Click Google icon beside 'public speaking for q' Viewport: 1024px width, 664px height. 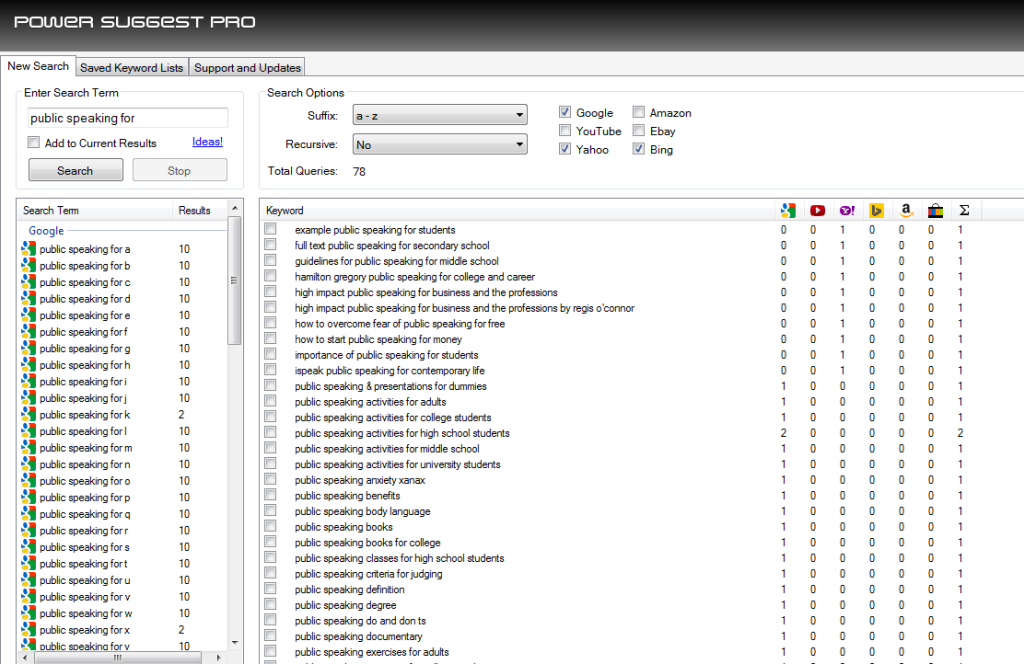(28, 514)
